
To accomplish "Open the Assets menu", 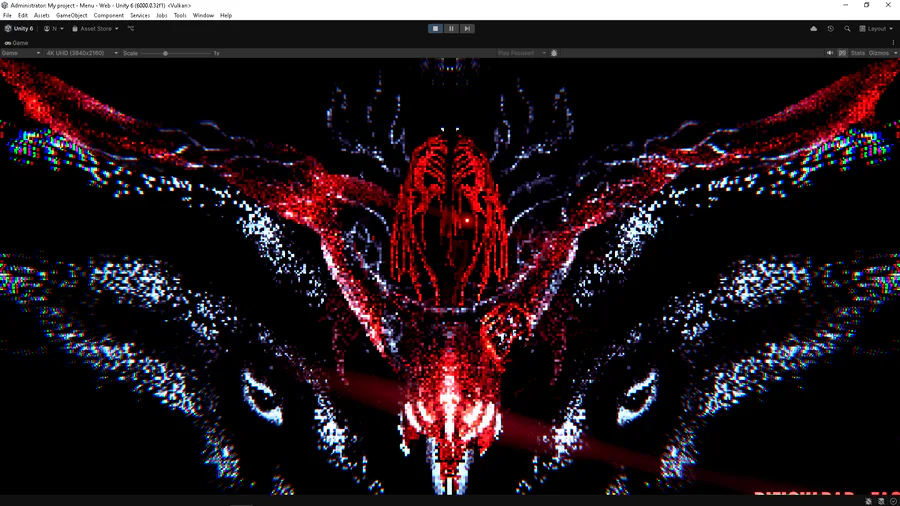I will point(41,15).
